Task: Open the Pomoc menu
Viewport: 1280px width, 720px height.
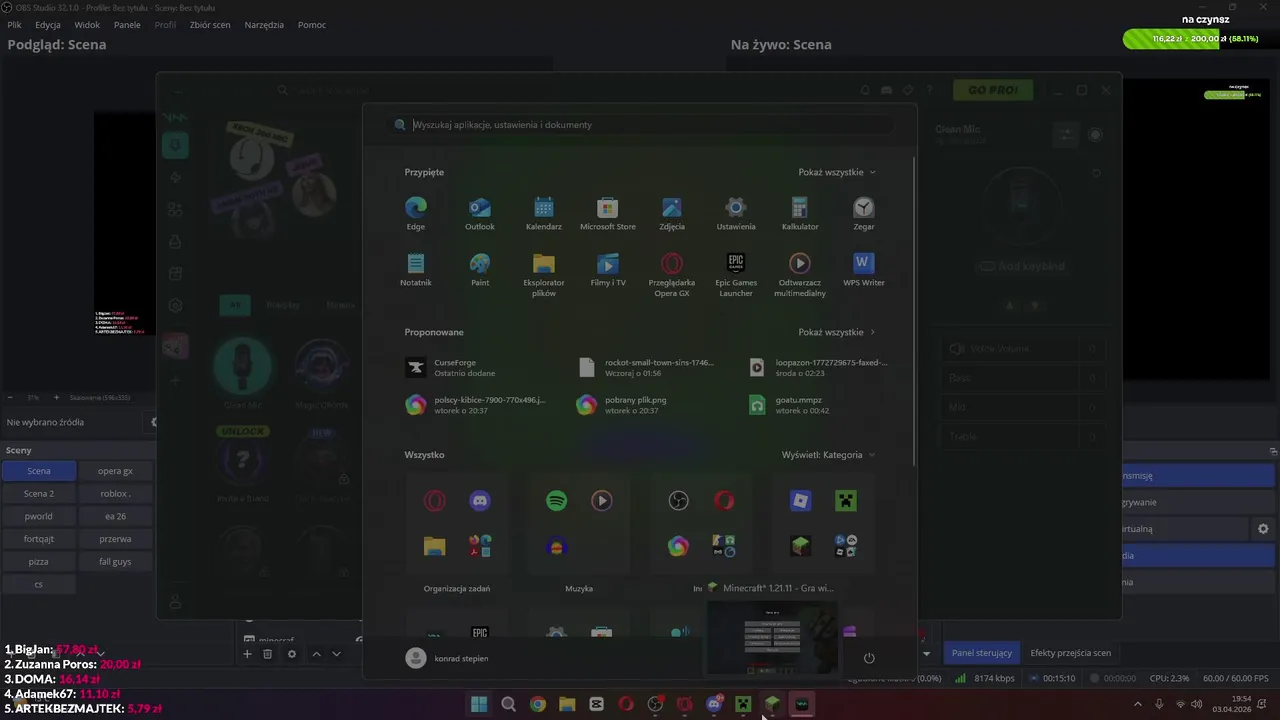Action: click(312, 24)
